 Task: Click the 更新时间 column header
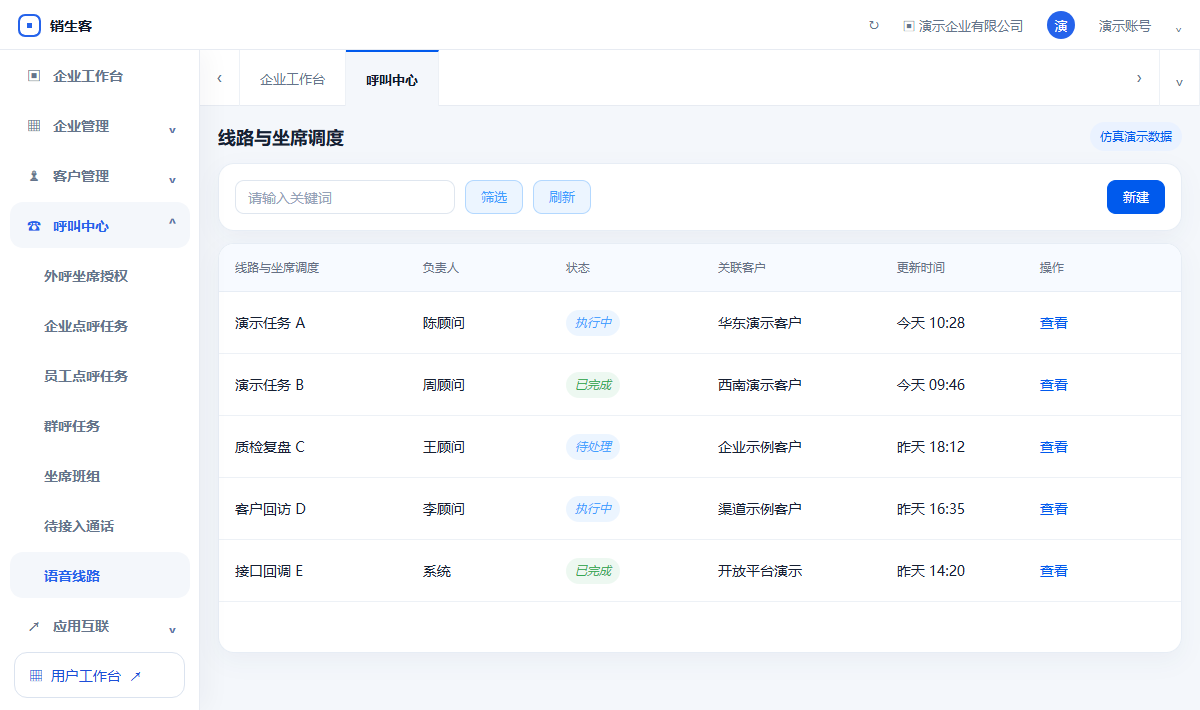(x=921, y=268)
